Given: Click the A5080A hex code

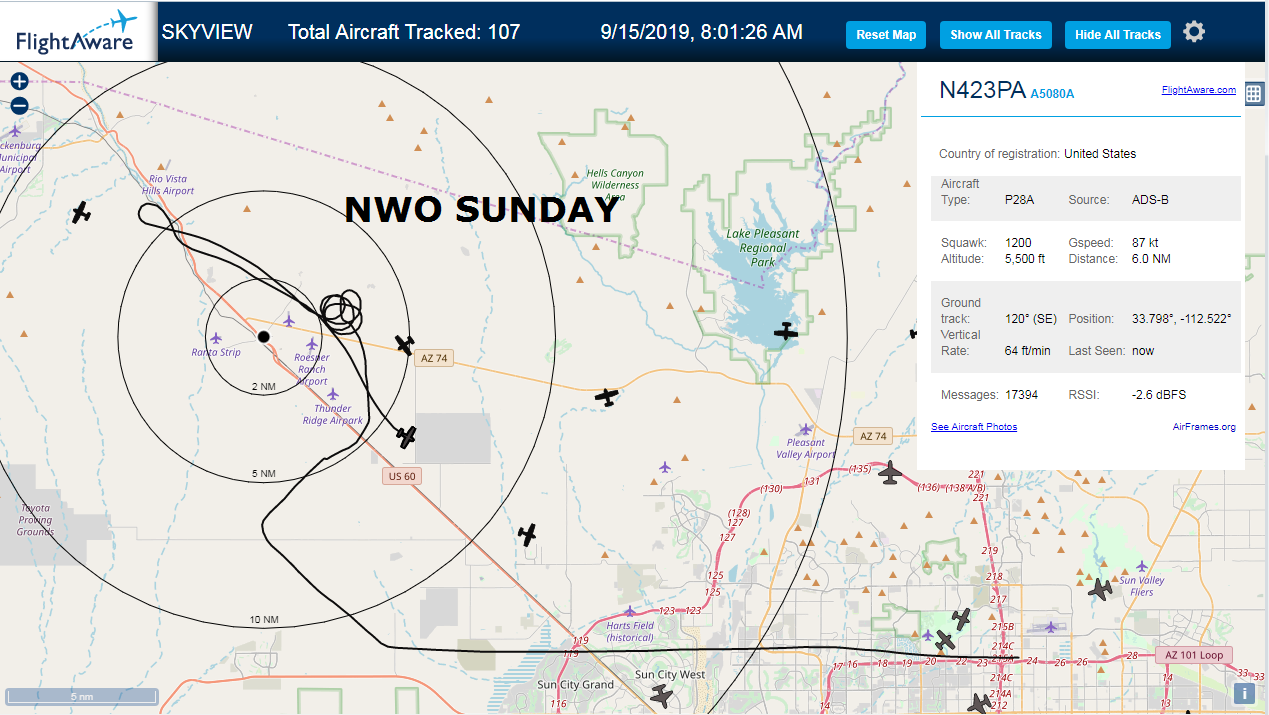Looking at the screenshot, I should (x=1052, y=94).
